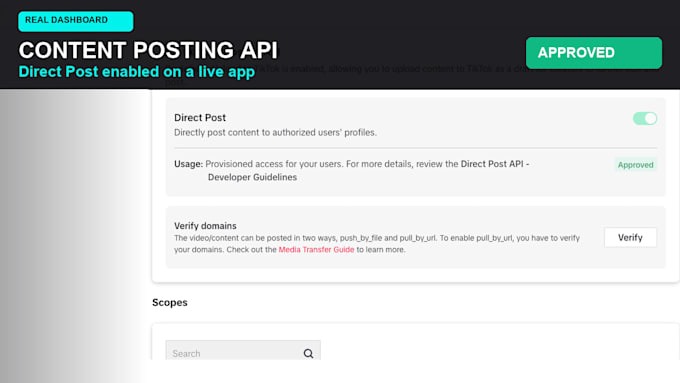Click the green APPROVED banner badge
This screenshot has width=680, height=383.
pyautogui.click(x=594, y=52)
